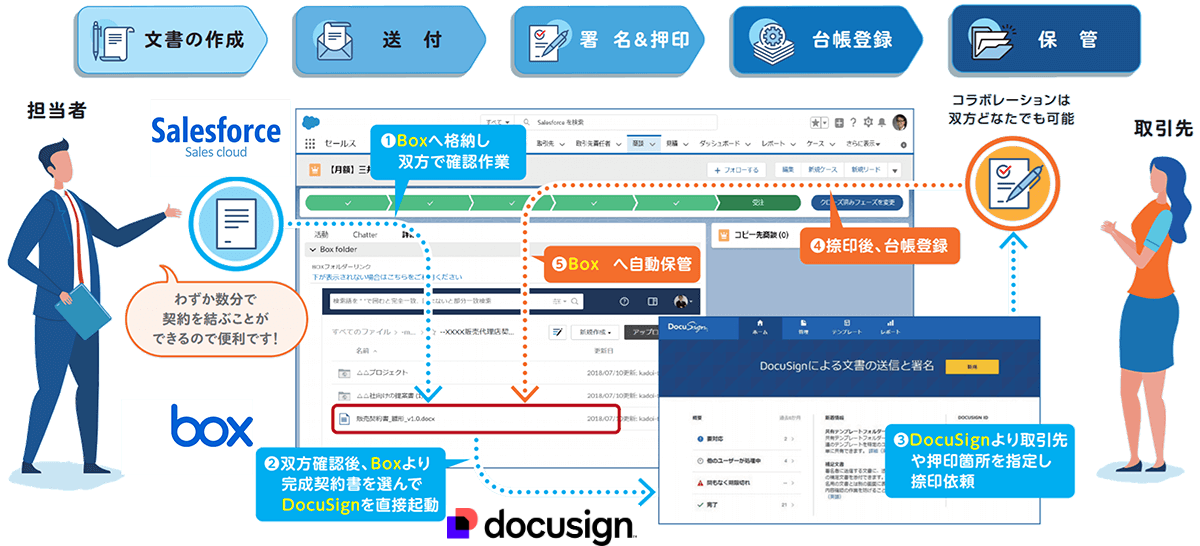Click the opportunity crown icon by 【月額】

tap(315, 169)
